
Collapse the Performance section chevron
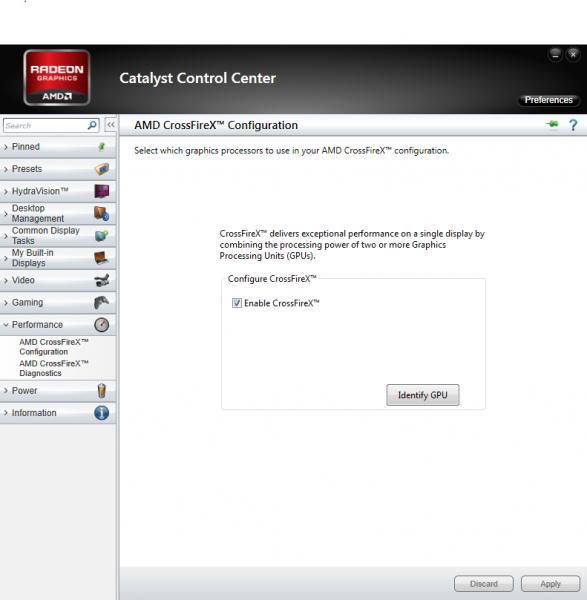[6, 325]
